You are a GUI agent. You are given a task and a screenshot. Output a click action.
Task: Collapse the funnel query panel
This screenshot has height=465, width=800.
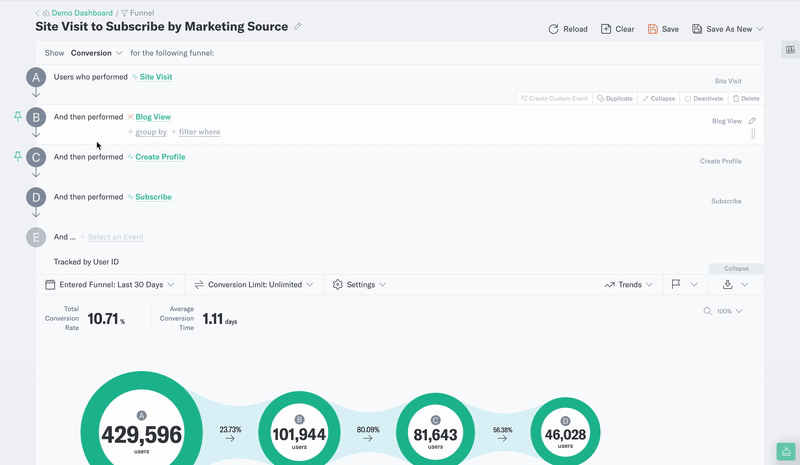(x=736, y=268)
